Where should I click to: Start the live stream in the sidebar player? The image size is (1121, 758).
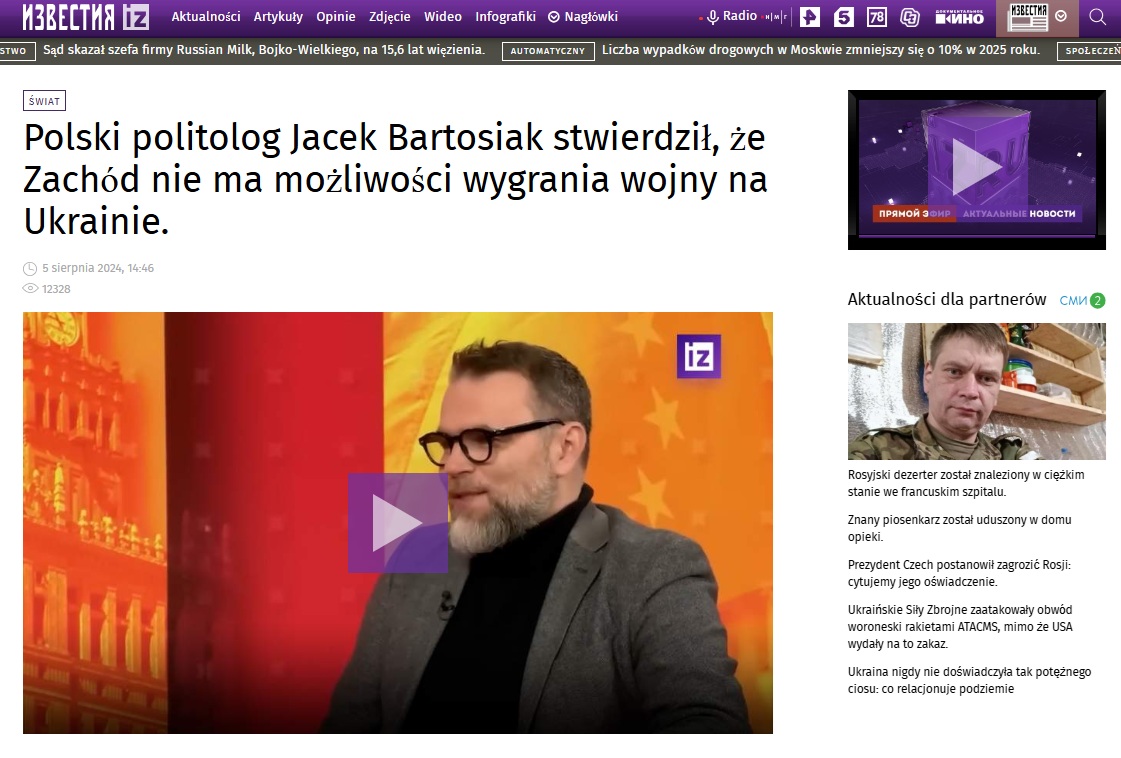click(x=976, y=166)
